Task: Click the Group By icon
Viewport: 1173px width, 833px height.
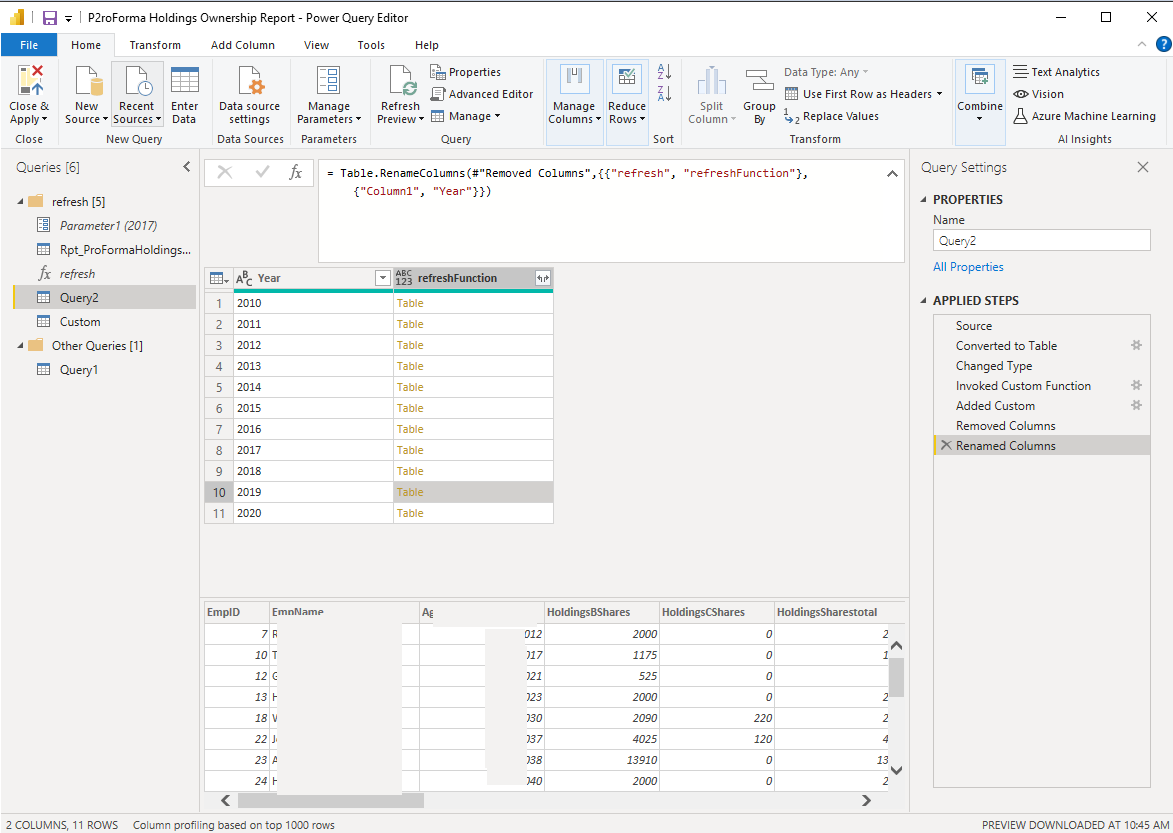Action: pos(759,82)
